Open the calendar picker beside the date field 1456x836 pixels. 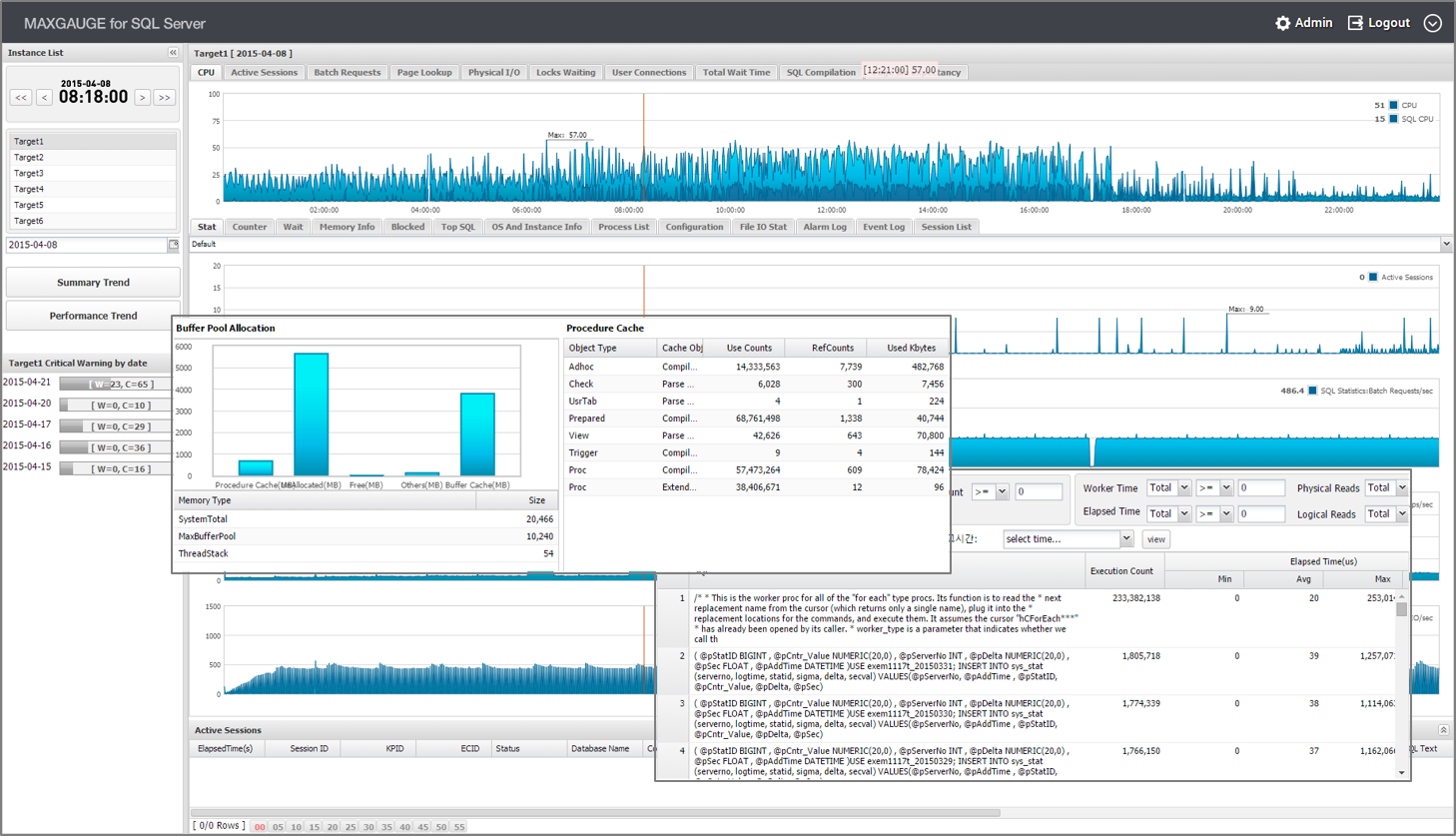click(174, 245)
